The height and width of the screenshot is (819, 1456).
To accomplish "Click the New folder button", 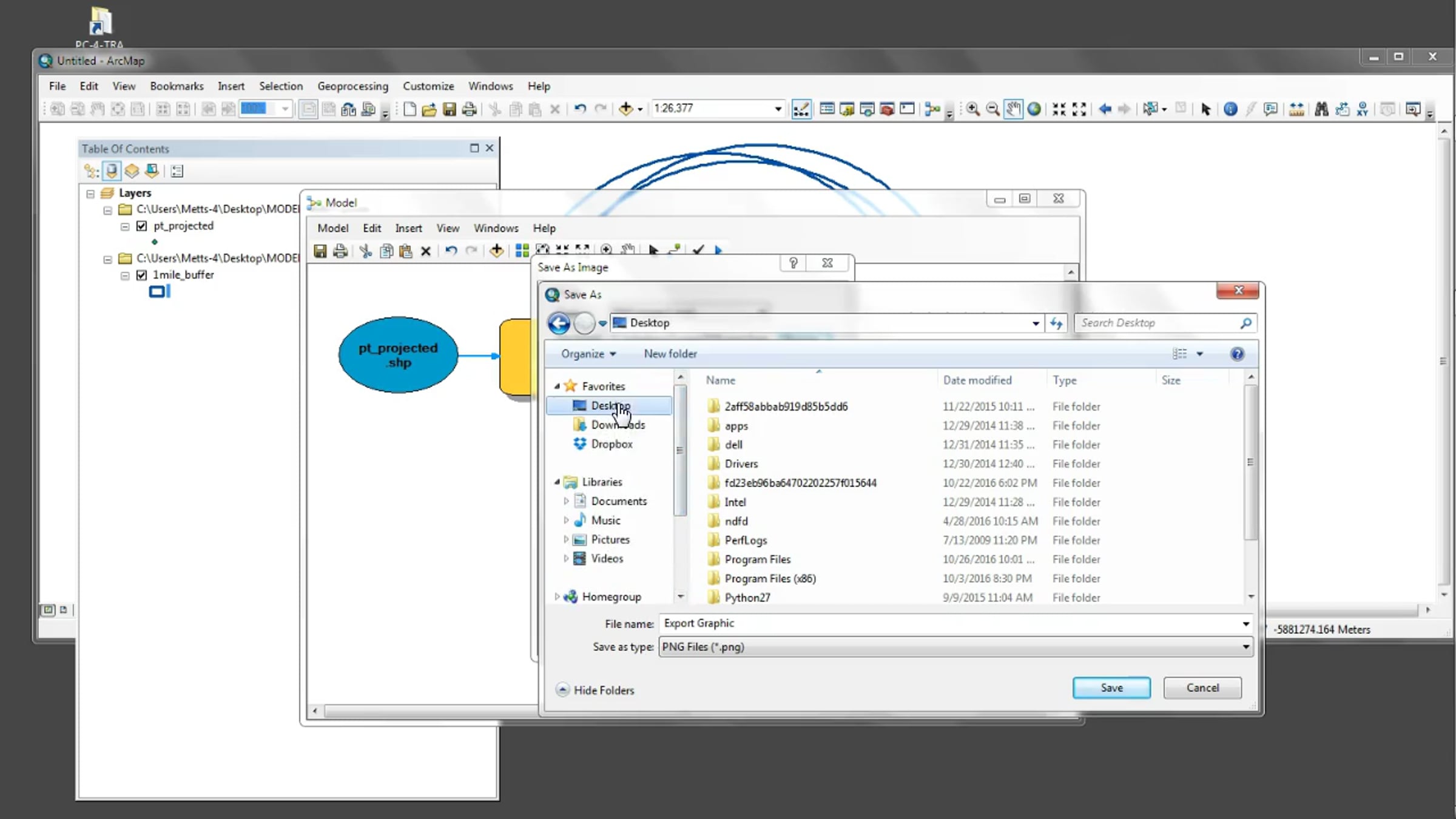I will [670, 354].
